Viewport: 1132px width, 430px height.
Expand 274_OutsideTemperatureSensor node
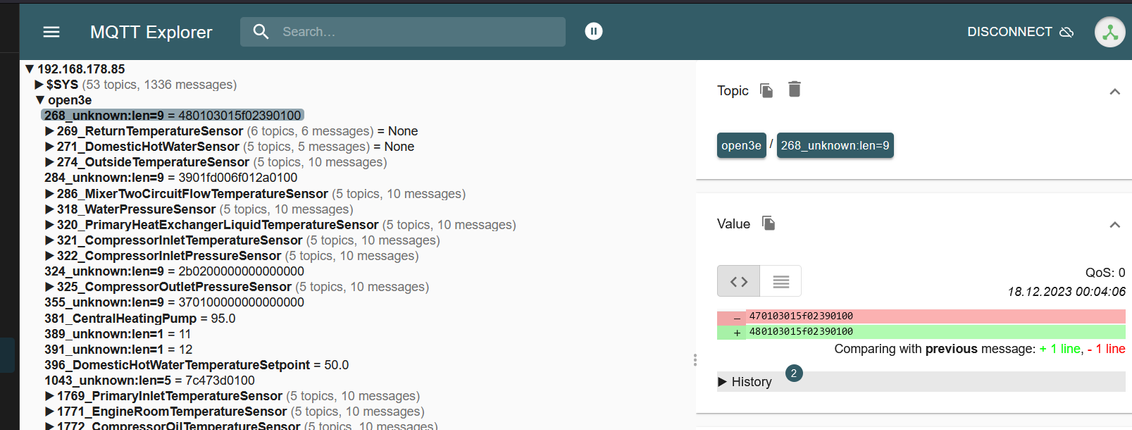(50, 162)
